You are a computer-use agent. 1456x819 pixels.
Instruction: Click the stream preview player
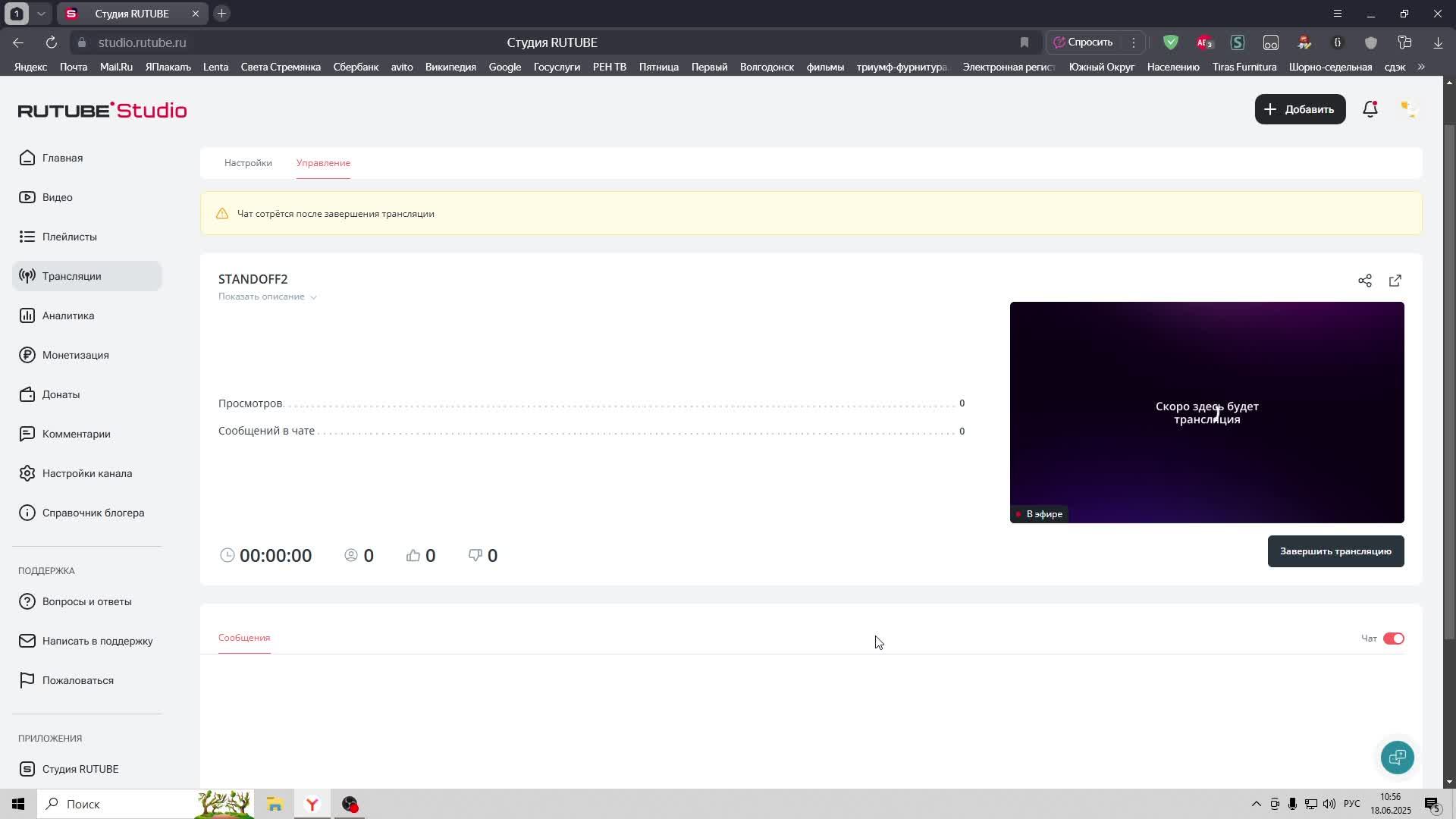tap(1207, 412)
